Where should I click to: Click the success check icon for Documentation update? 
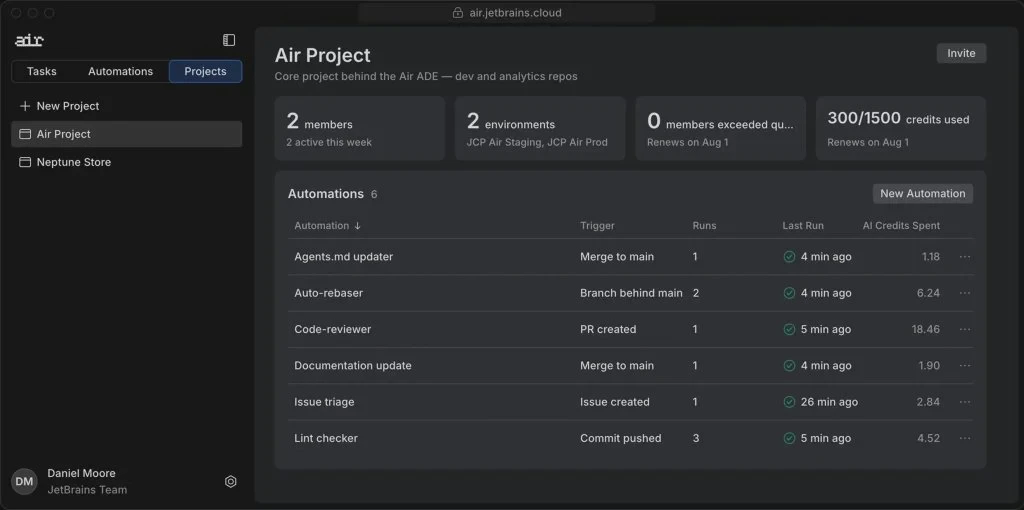pos(789,366)
